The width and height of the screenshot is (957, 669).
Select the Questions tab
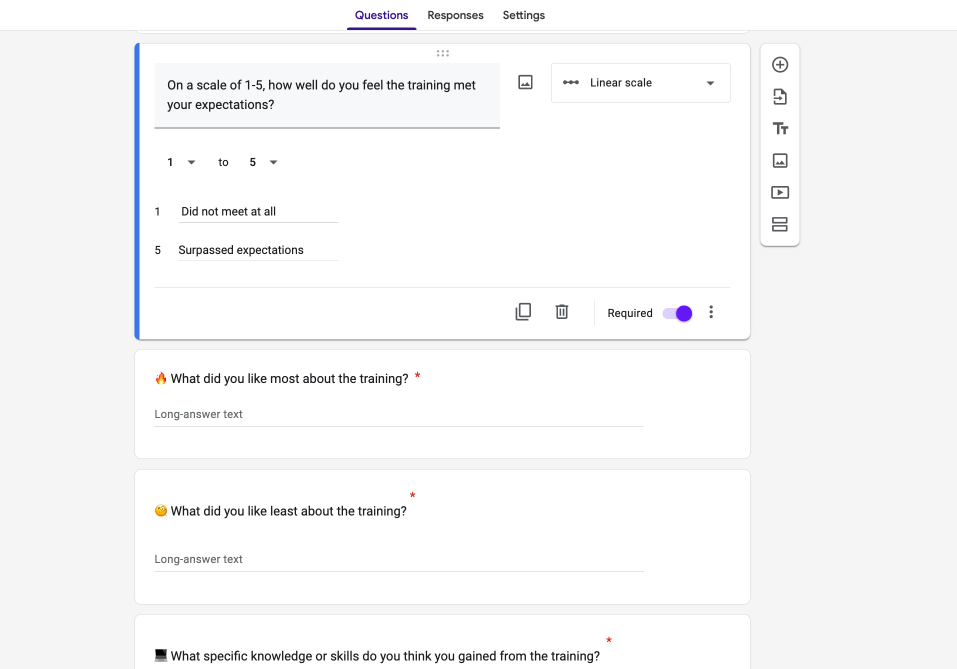click(x=381, y=15)
